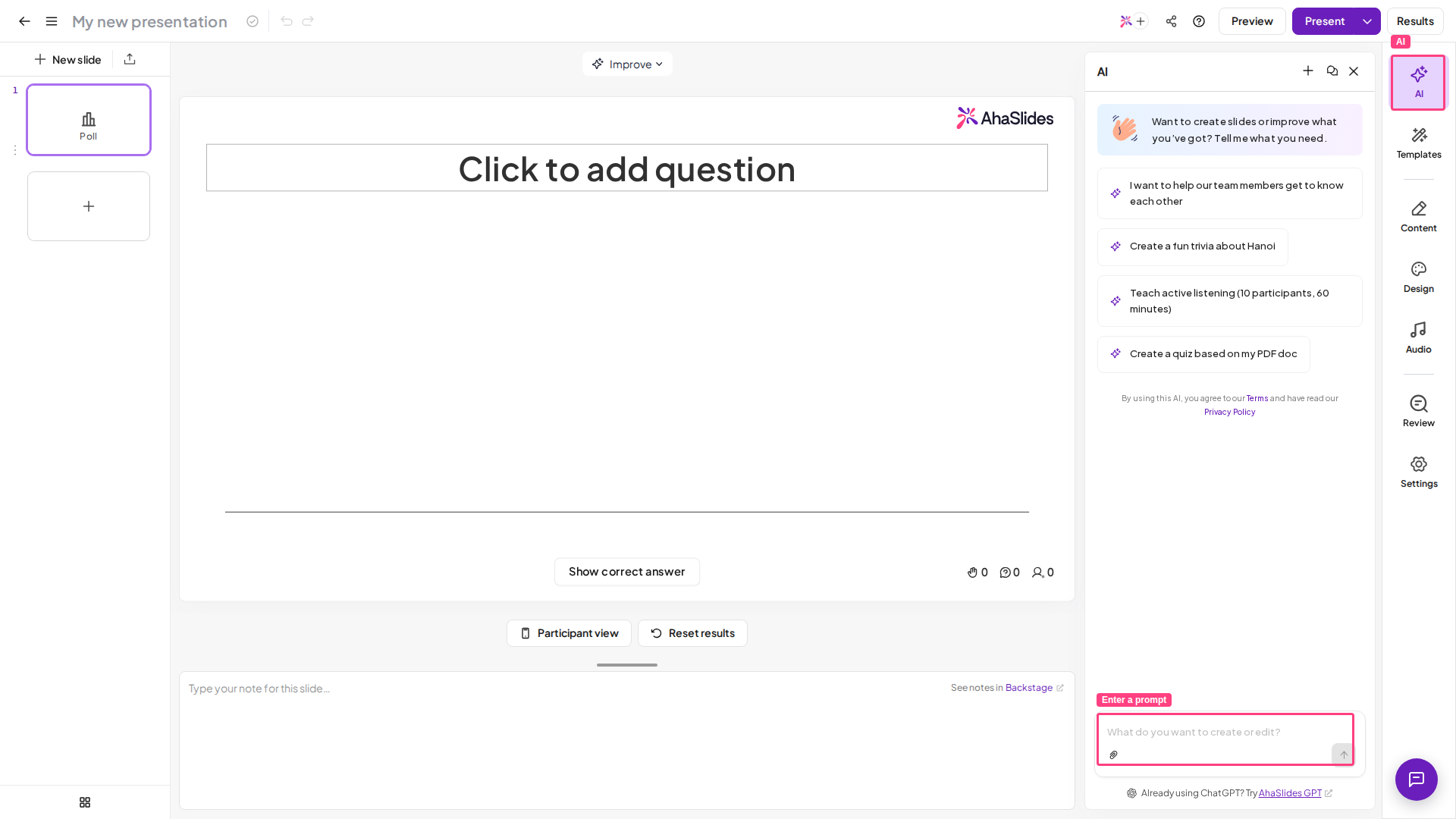Go back with the left arrow icon
Viewport: 1456px width, 819px height.
(24, 21)
